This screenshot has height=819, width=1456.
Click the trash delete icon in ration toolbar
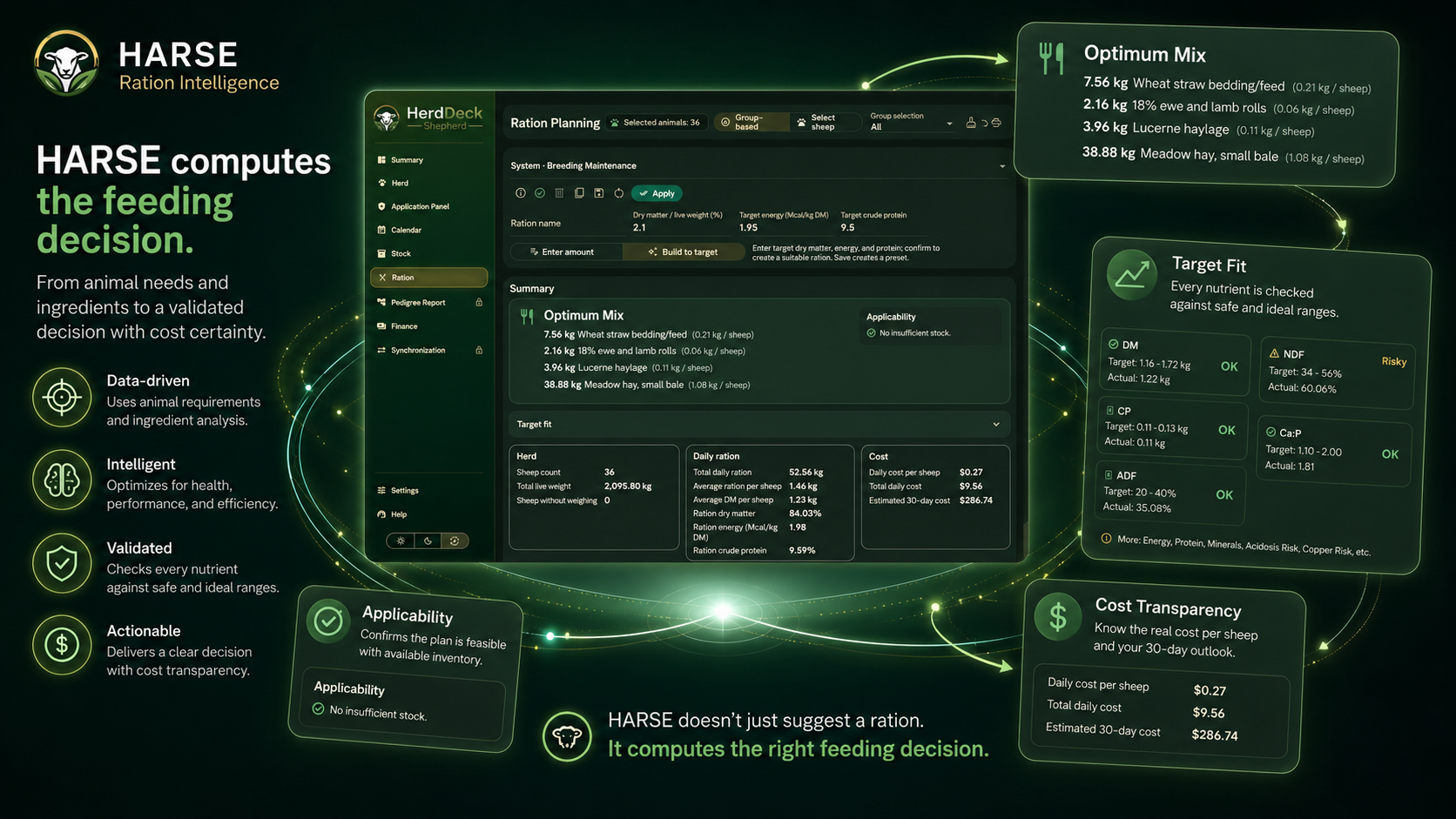pyautogui.click(x=559, y=193)
